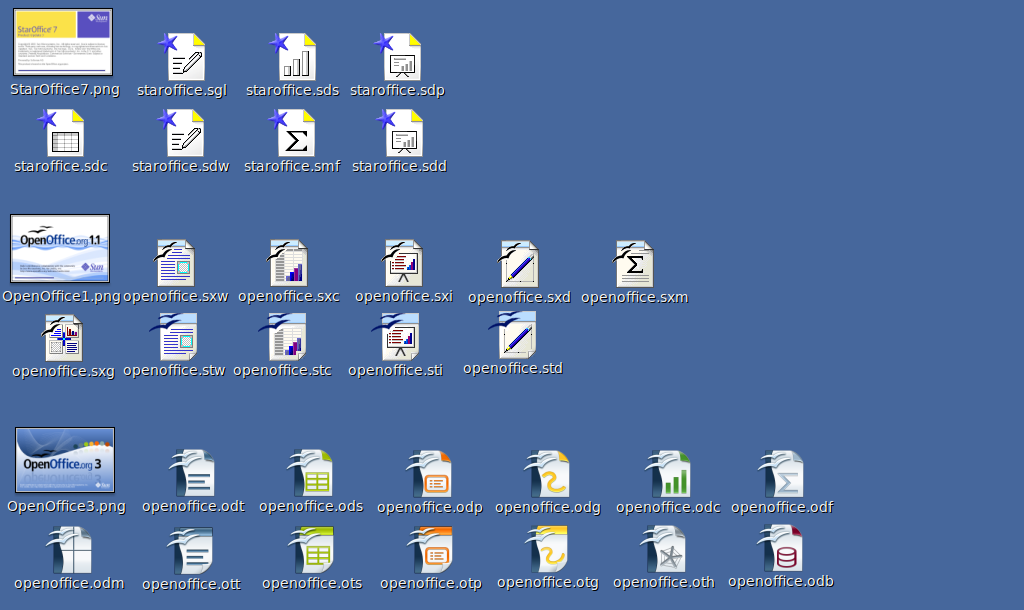The width and height of the screenshot is (1024, 610).
Task: Select the openoffice.ott text template icon
Action: pyautogui.click(x=191, y=551)
